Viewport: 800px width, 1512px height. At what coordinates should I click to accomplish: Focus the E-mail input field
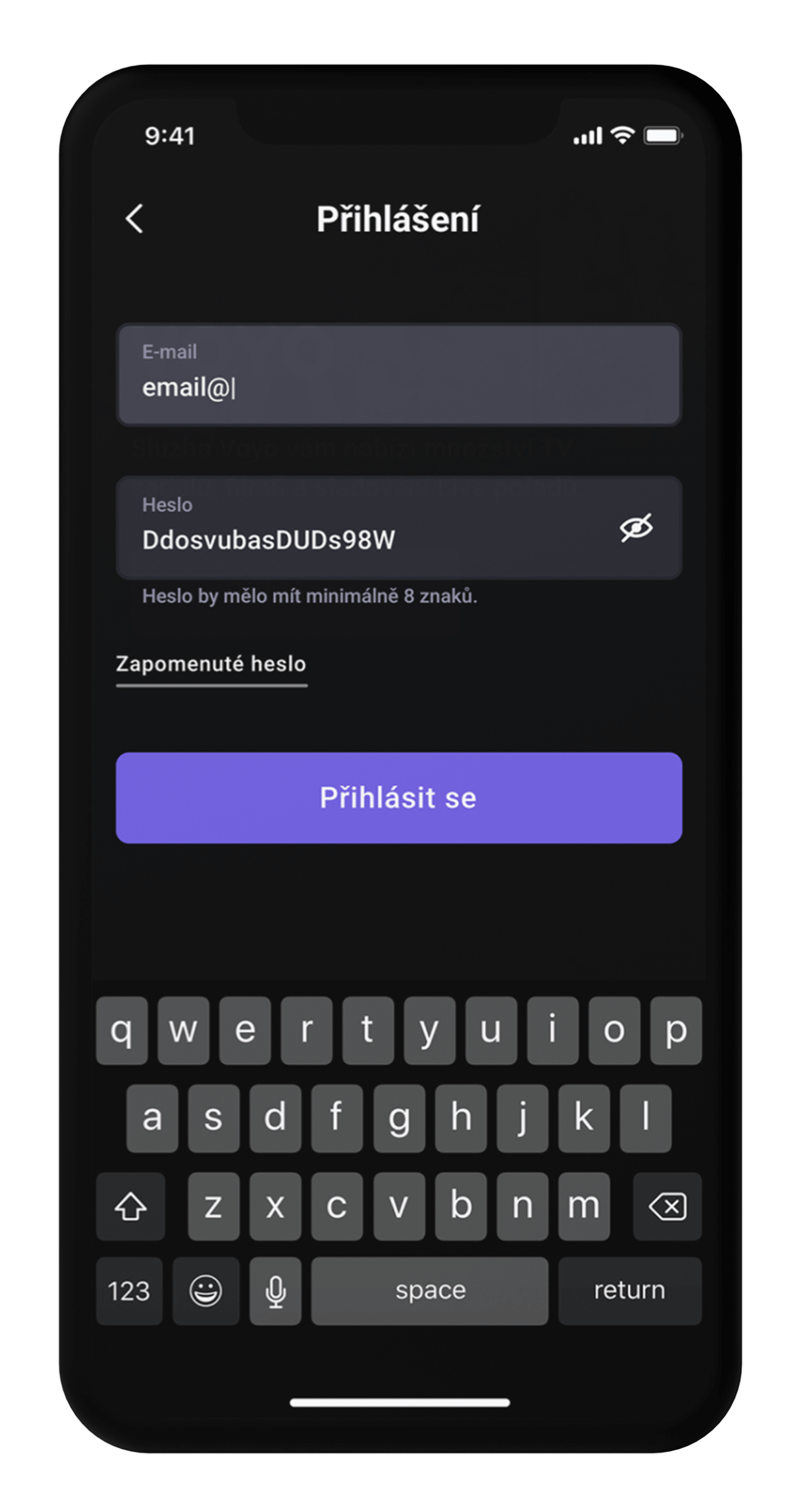[399, 374]
